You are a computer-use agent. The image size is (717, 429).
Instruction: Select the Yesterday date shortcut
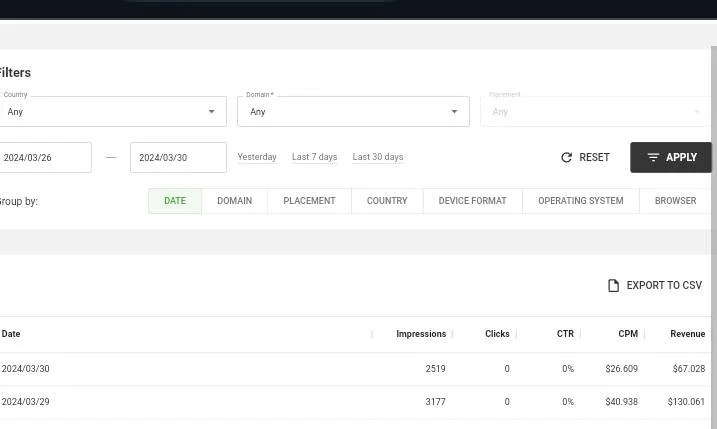pos(257,157)
